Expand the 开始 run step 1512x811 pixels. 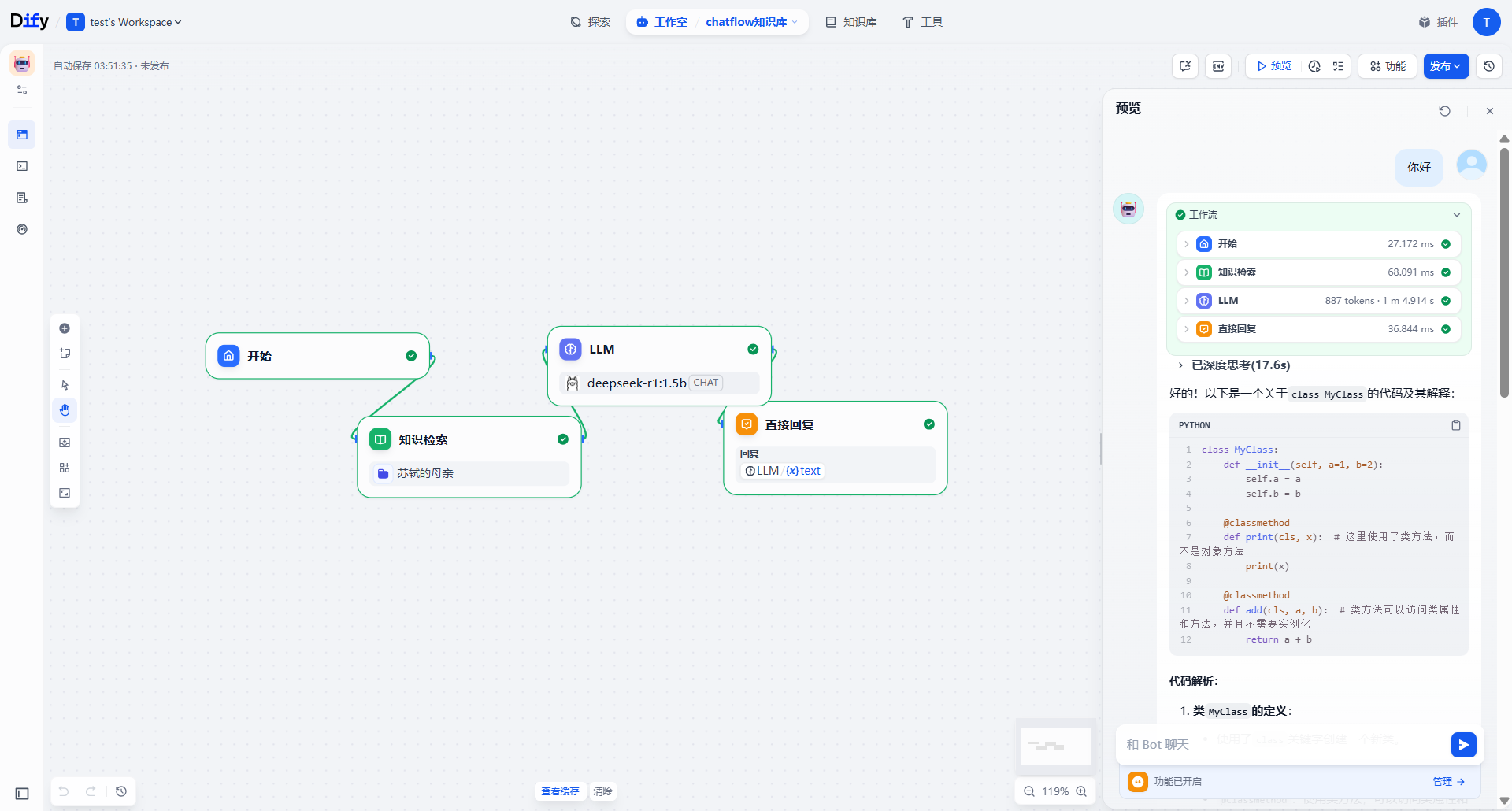[1319, 244]
